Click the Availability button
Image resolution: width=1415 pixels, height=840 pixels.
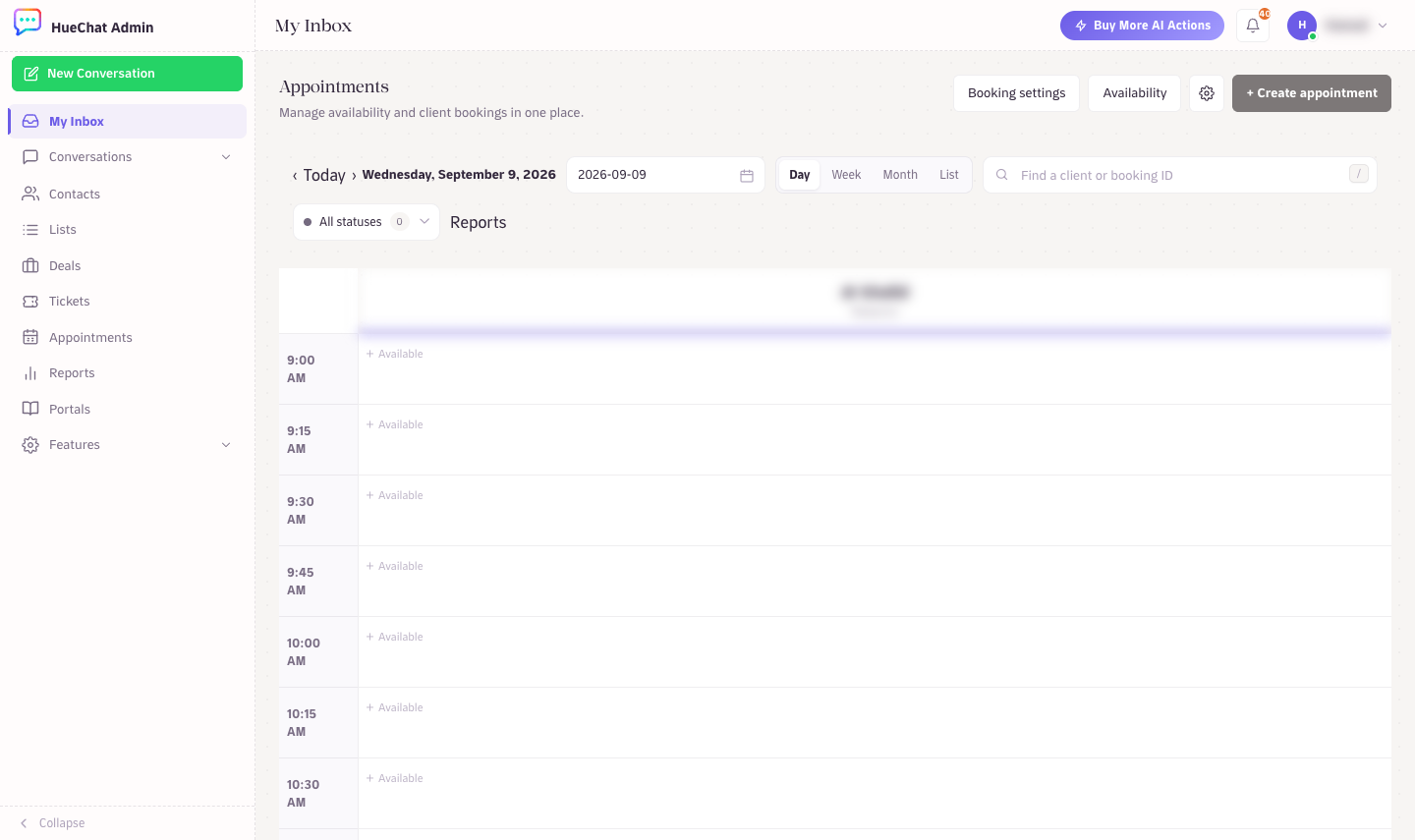click(x=1134, y=93)
